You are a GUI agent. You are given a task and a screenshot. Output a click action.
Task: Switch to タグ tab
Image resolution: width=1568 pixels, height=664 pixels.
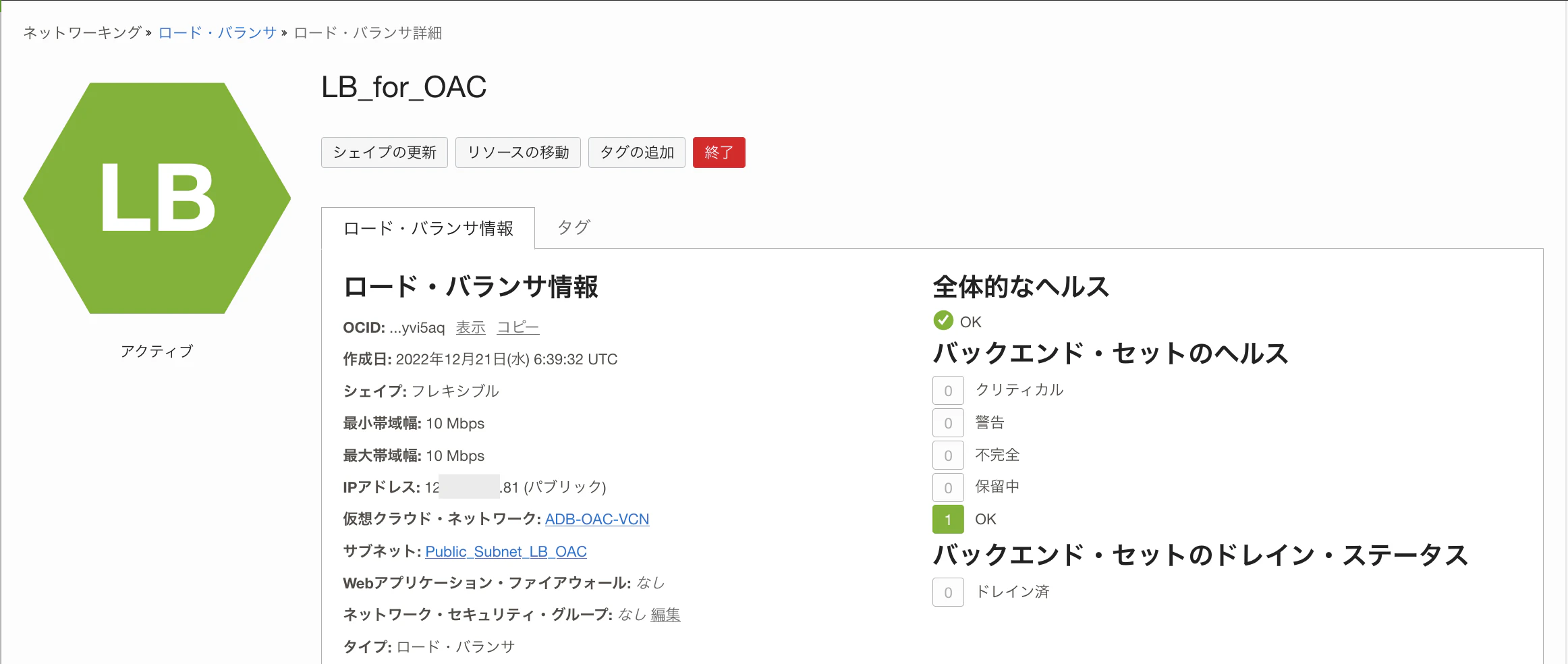coord(573,227)
